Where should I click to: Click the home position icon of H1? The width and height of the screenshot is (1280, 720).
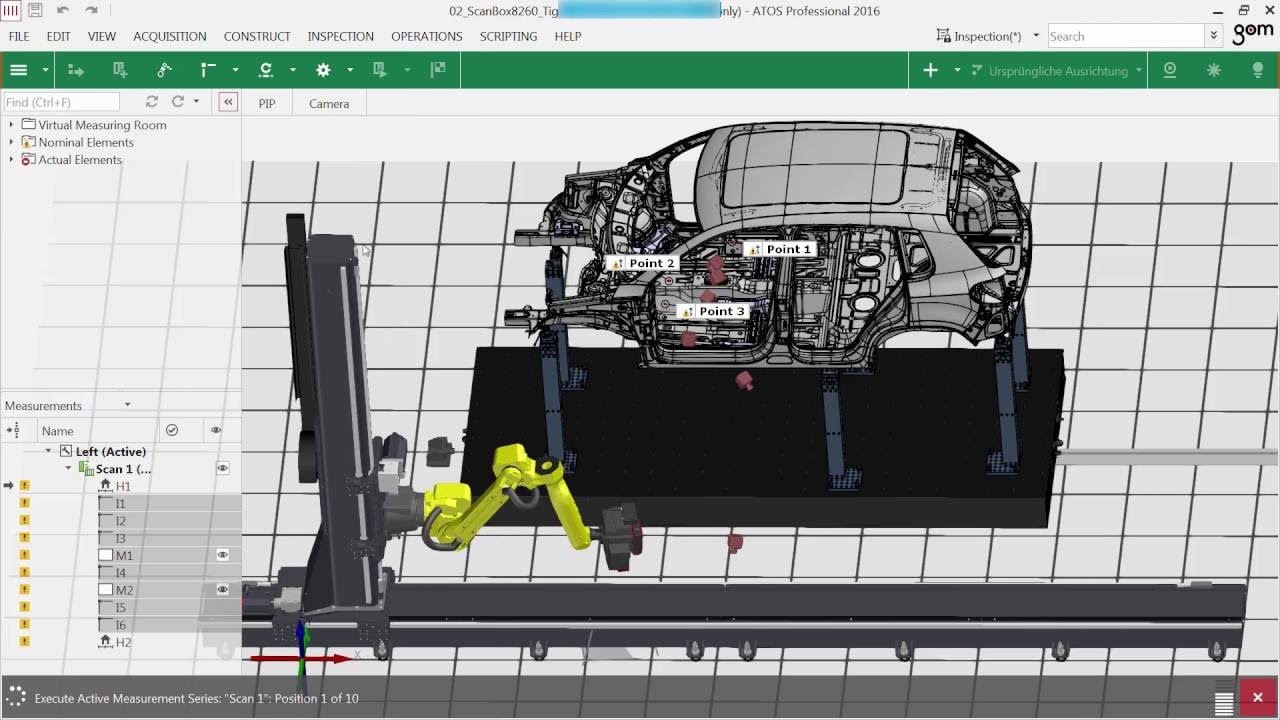pos(105,486)
